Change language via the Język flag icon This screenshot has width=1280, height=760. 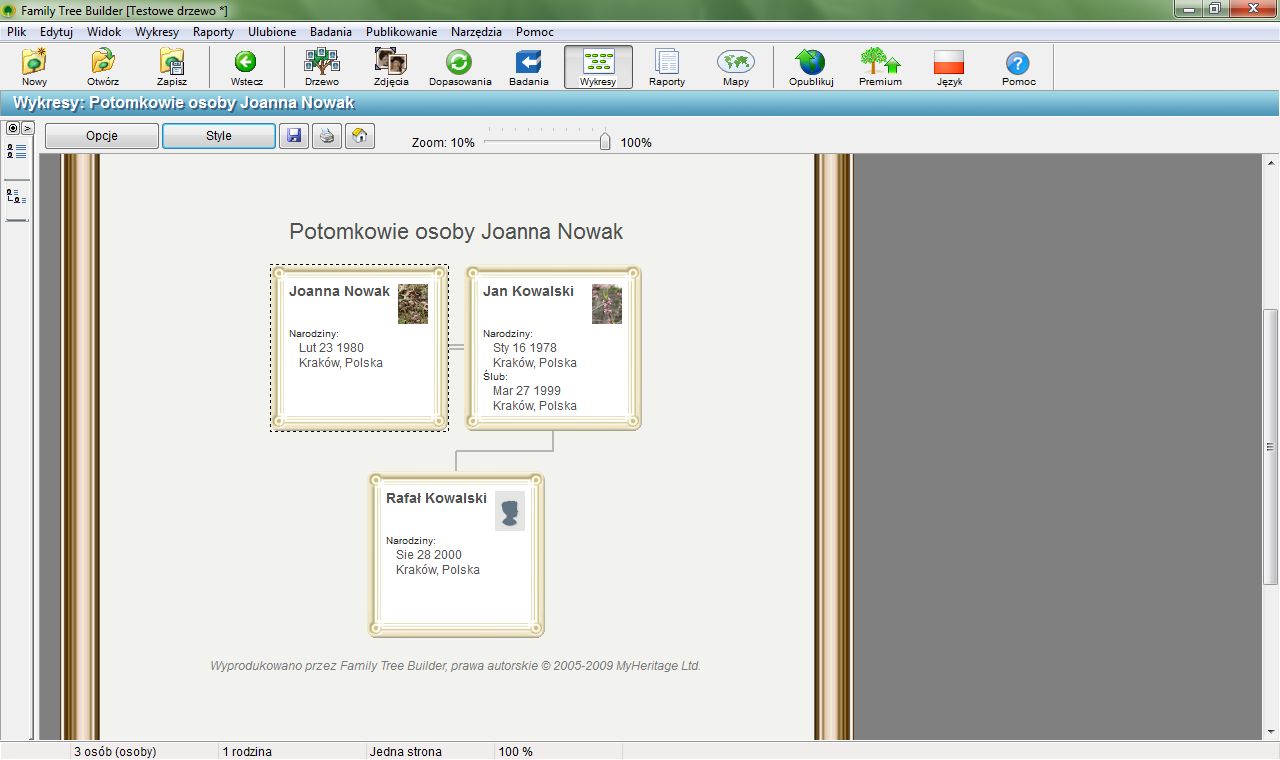click(949, 67)
